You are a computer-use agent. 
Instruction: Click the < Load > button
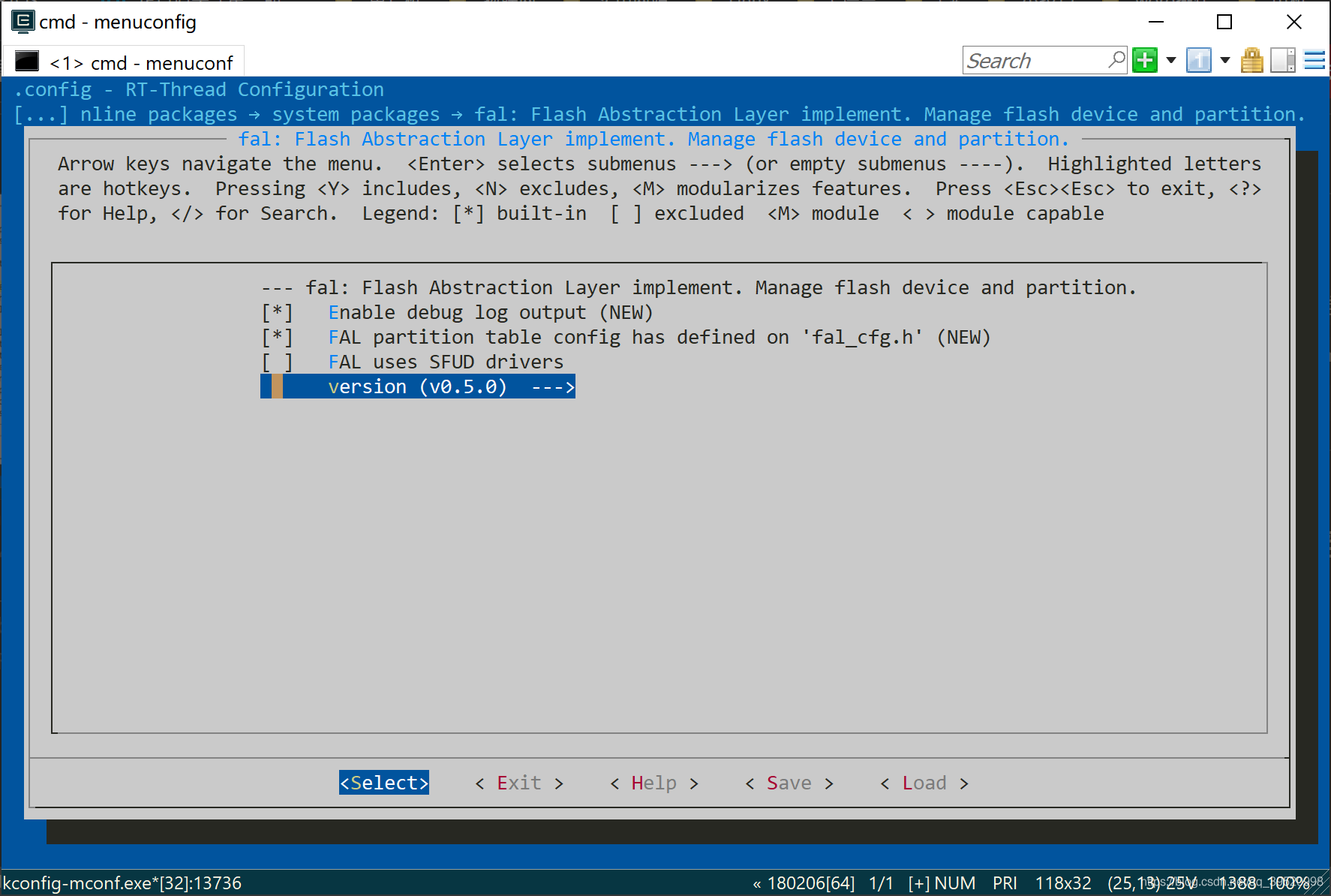(x=924, y=783)
